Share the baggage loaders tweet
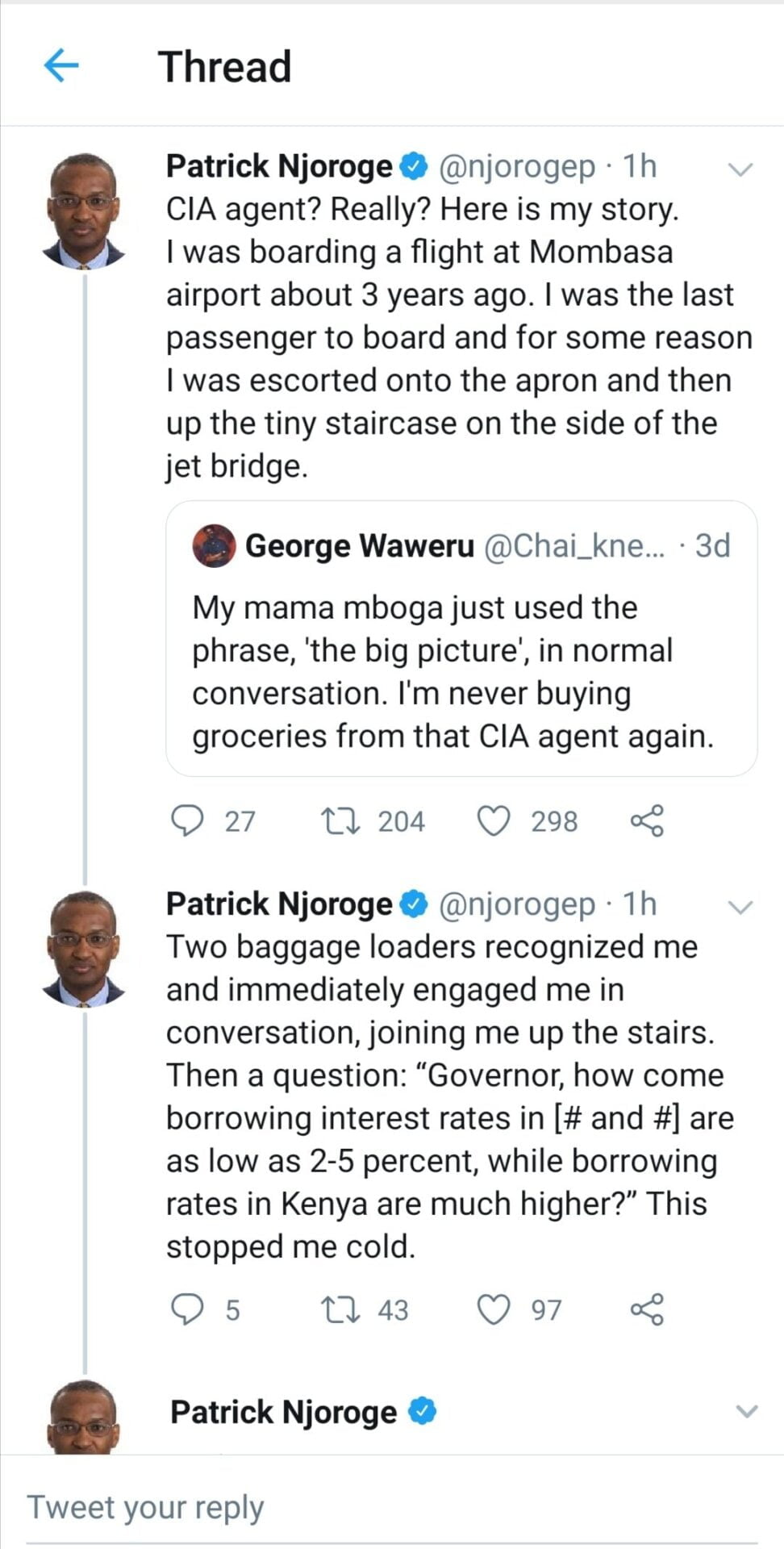784x1549 pixels. pyautogui.click(x=647, y=1309)
